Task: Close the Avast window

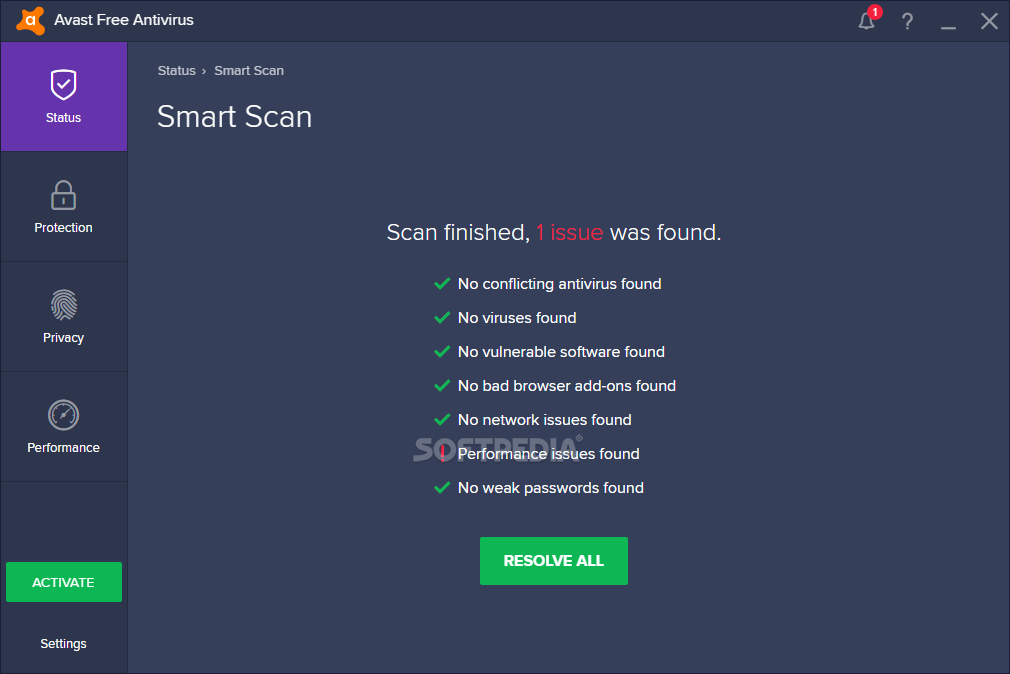Action: tap(989, 21)
